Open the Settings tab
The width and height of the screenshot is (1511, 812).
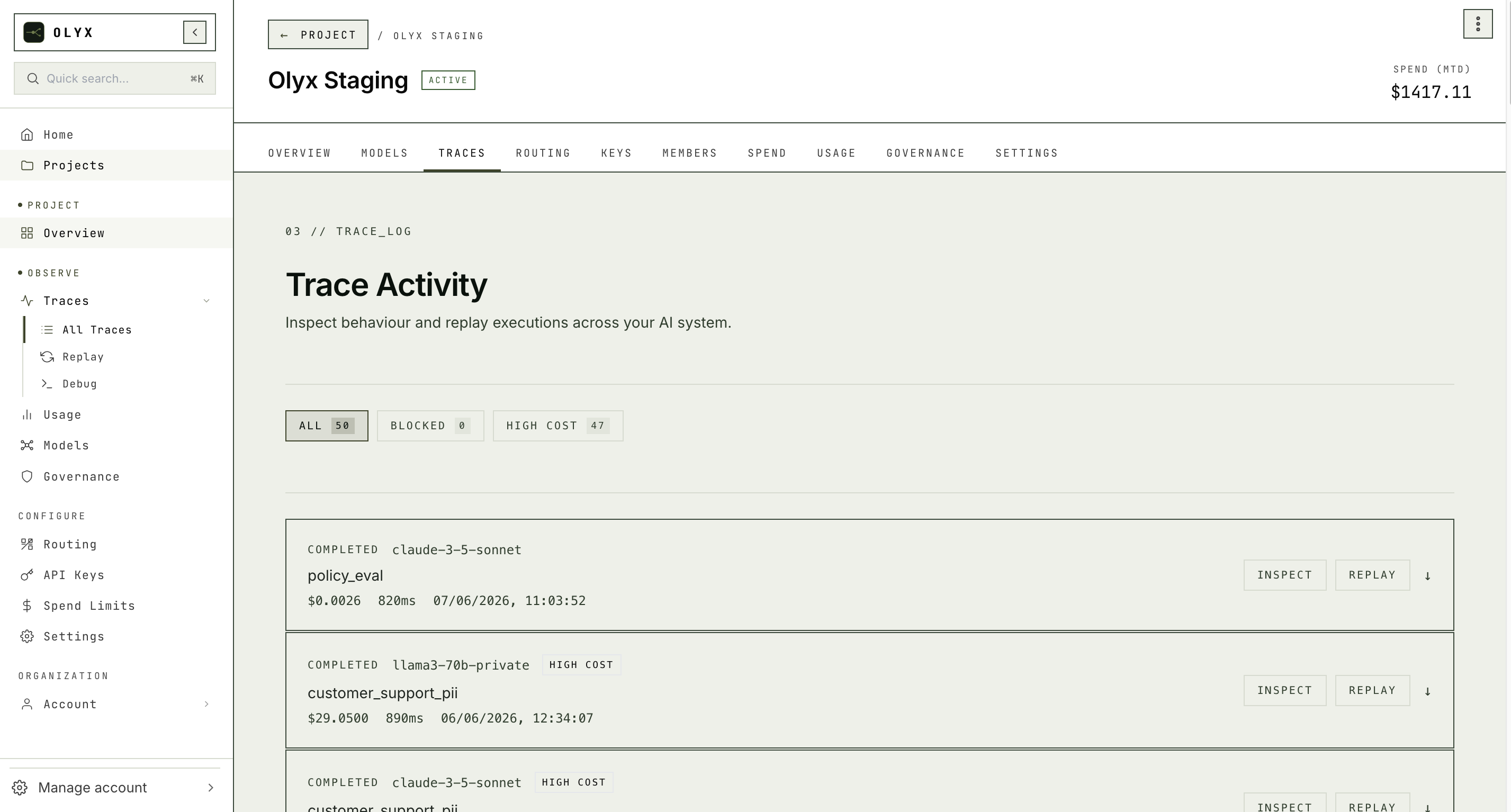(x=1027, y=153)
